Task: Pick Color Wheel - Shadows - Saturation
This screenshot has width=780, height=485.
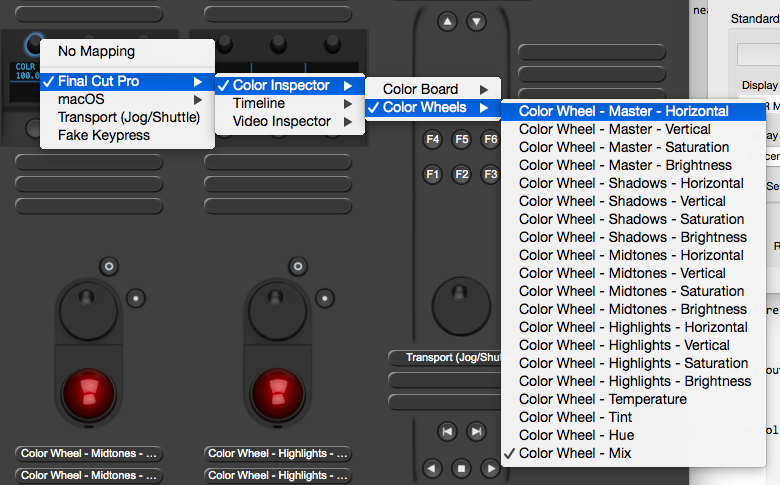Action: 633,219
